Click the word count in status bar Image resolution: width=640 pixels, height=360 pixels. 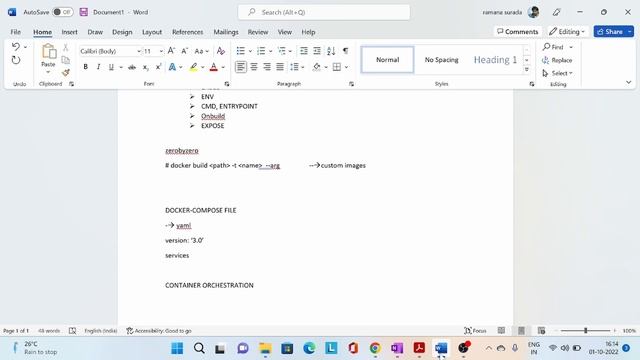pyautogui.click(x=49, y=331)
